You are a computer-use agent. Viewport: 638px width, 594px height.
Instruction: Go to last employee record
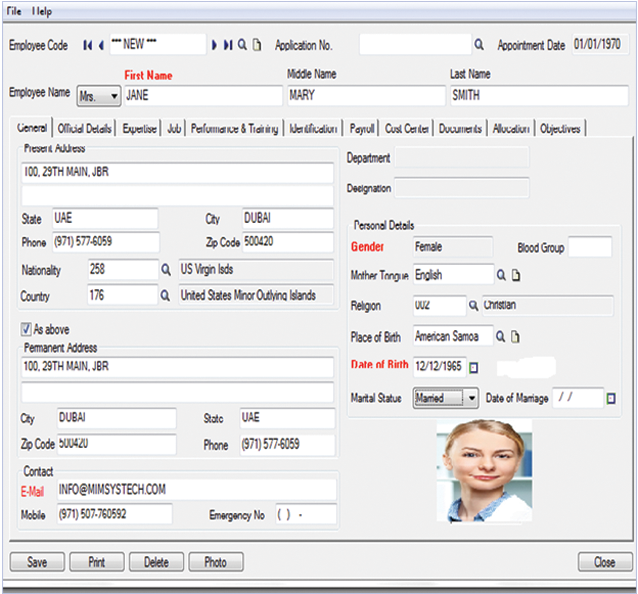coord(228,45)
